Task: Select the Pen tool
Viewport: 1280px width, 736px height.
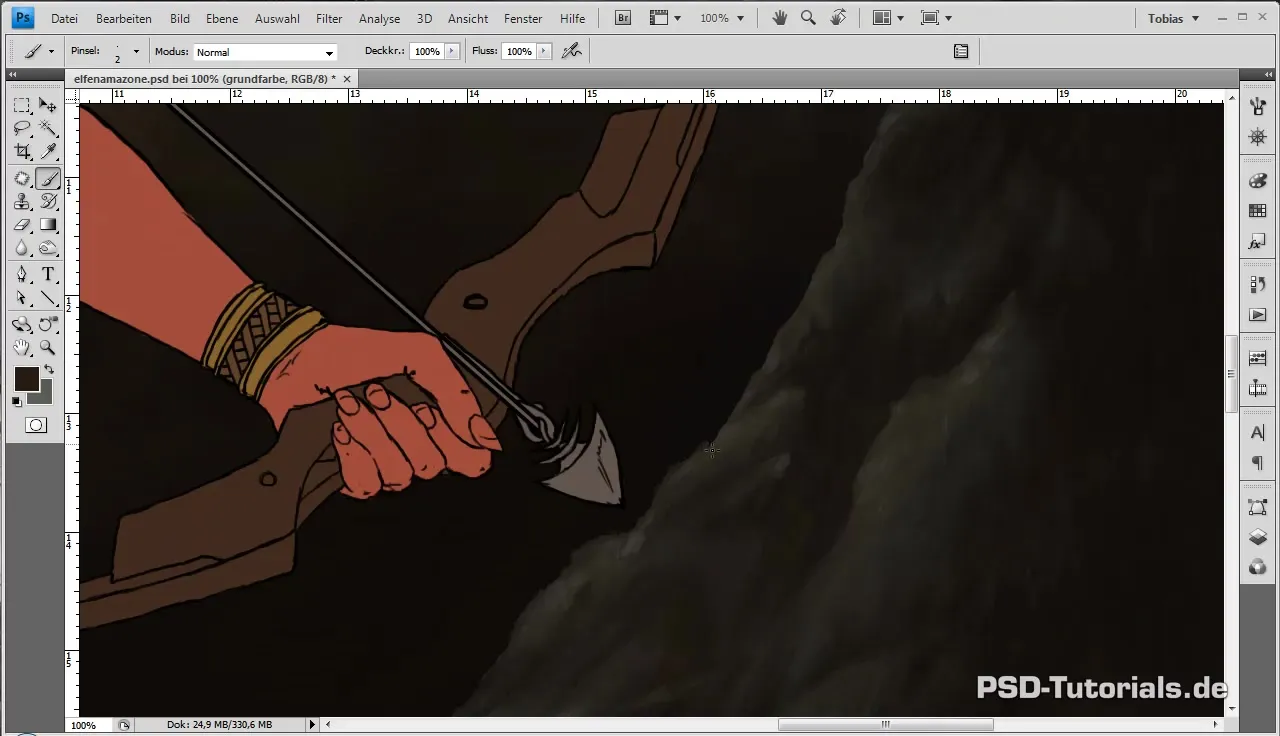Action: tap(22, 275)
